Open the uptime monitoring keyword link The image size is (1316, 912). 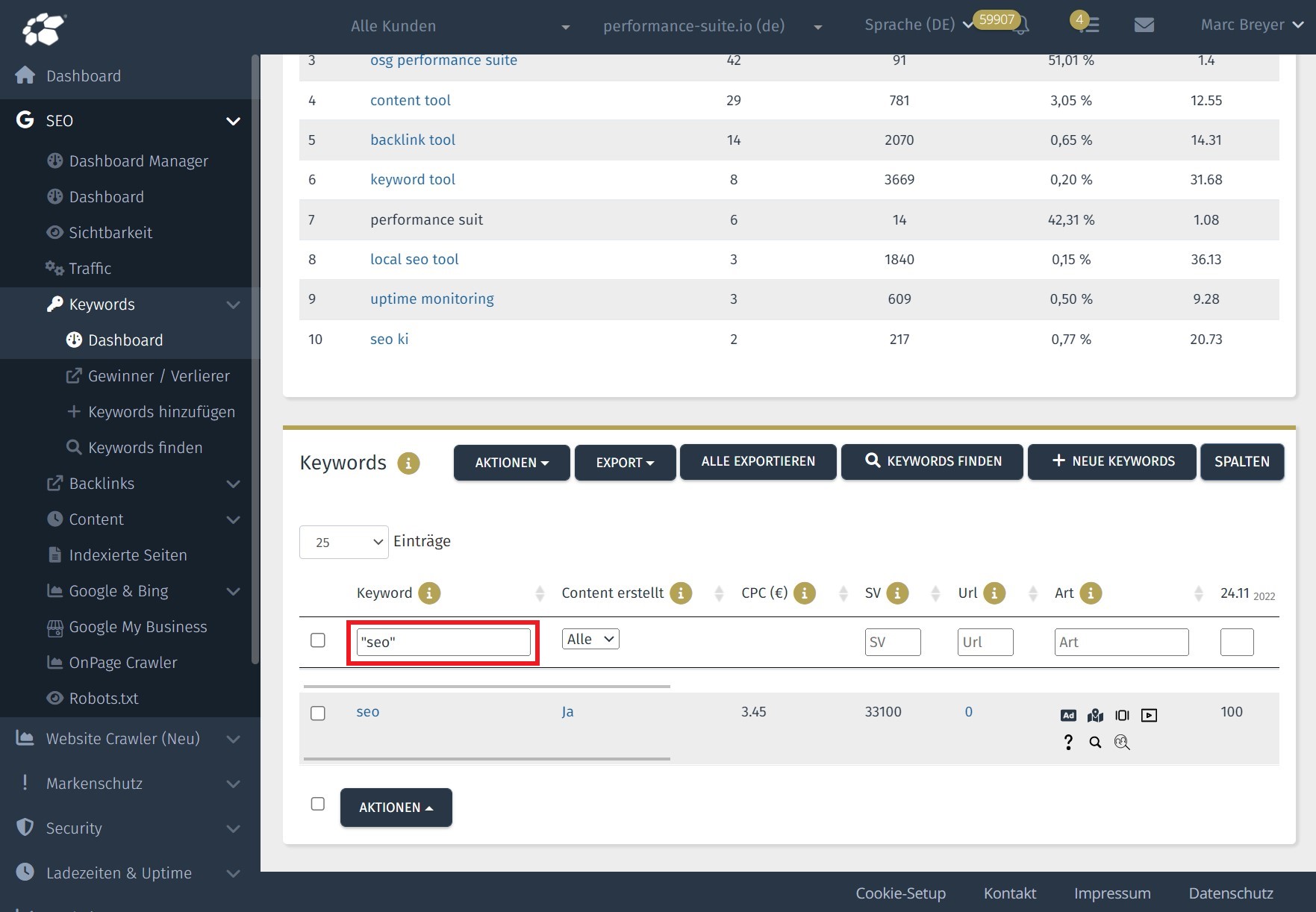(x=431, y=299)
